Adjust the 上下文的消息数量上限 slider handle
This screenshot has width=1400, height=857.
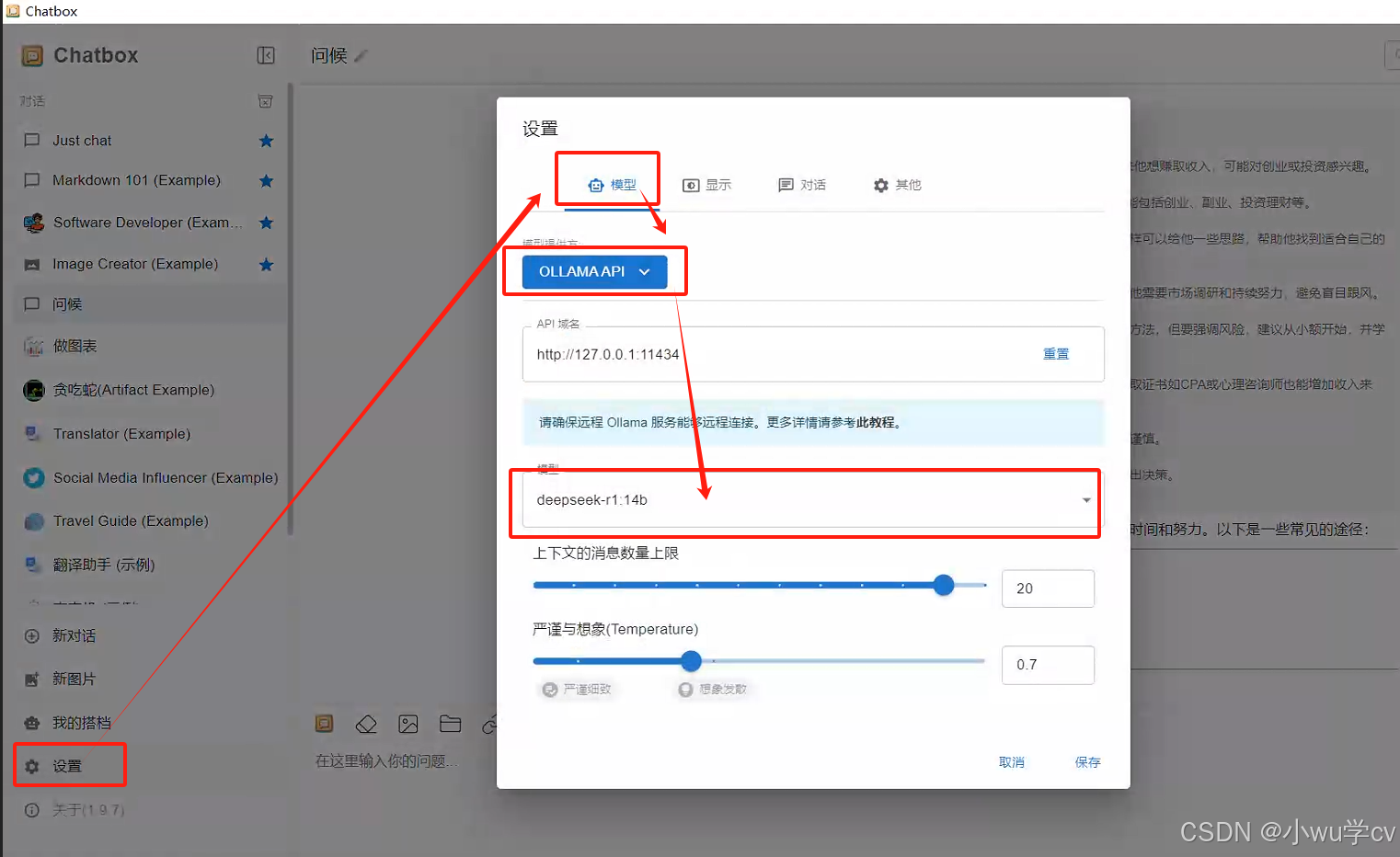pyautogui.click(x=944, y=585)
